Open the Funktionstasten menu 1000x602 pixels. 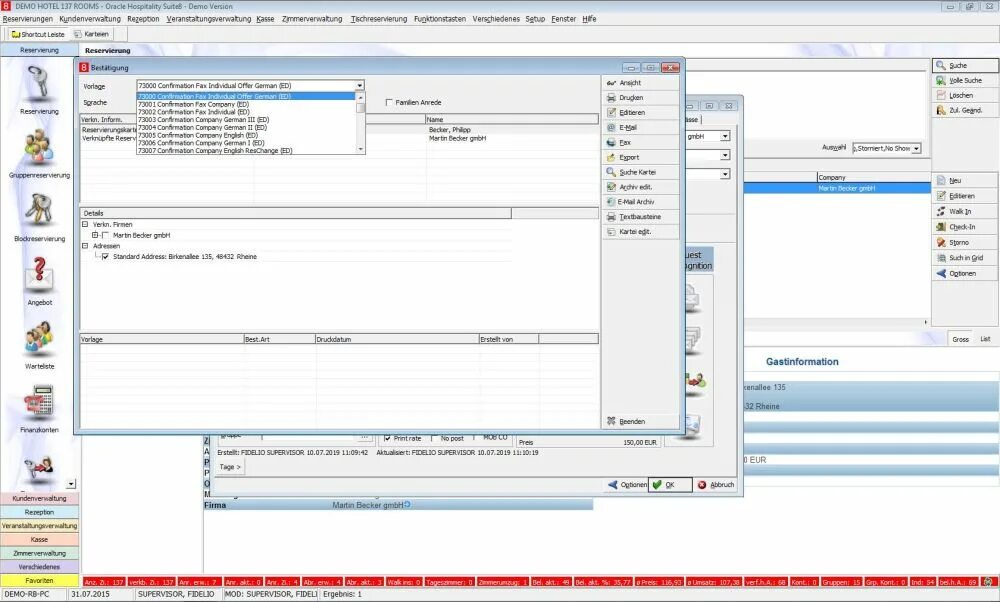pos(440,19)
